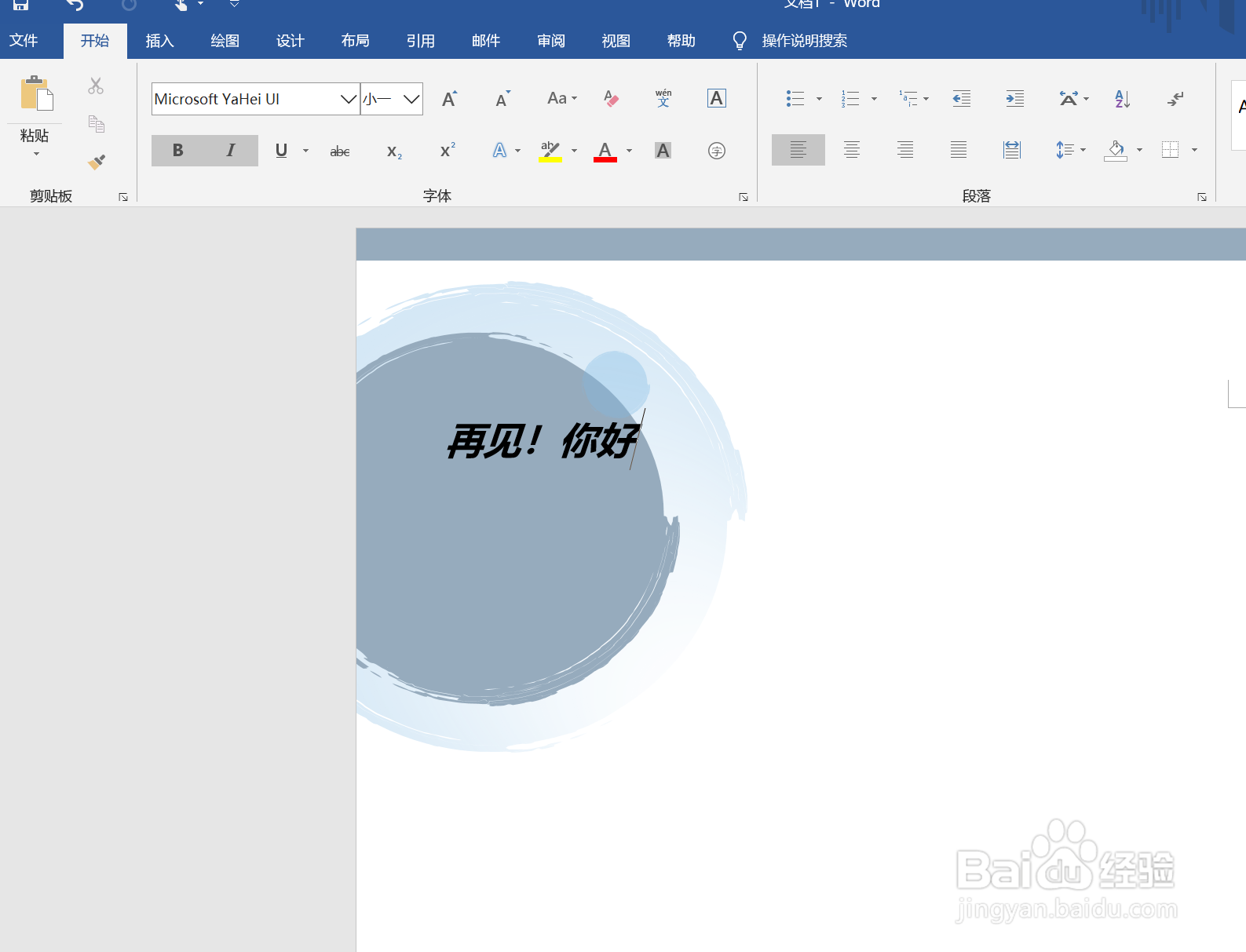Clear all formatting eraser icon
This screenshot has height=952, width=1246.
[611, 99]
